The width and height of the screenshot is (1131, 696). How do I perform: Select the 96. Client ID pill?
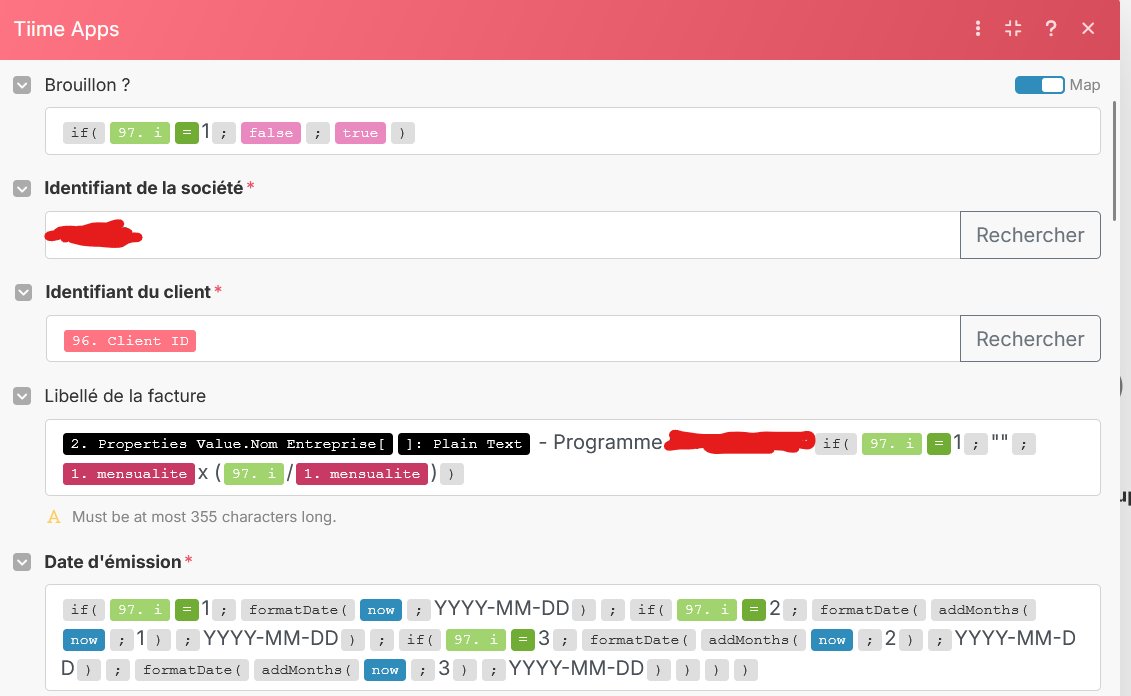[130, 340]
